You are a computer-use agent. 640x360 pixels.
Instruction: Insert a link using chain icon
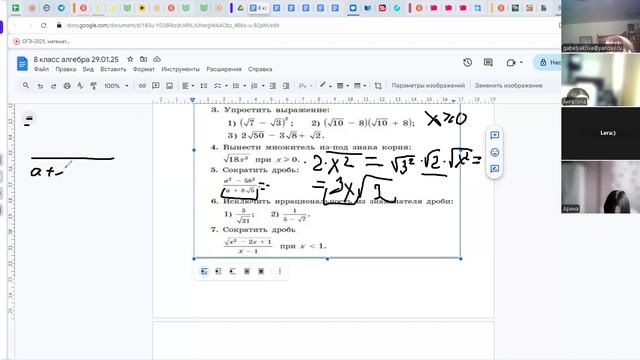(x=142, y=86)
